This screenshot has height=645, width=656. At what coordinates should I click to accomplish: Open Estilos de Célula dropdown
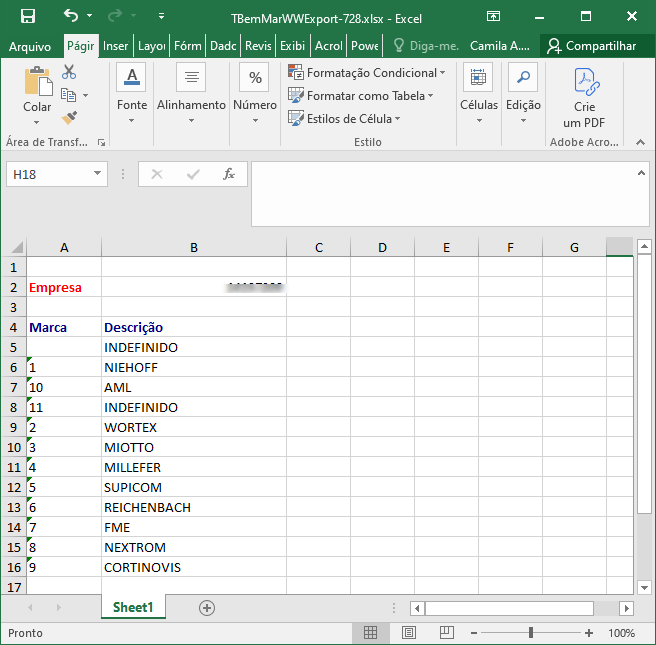[344, 119]
